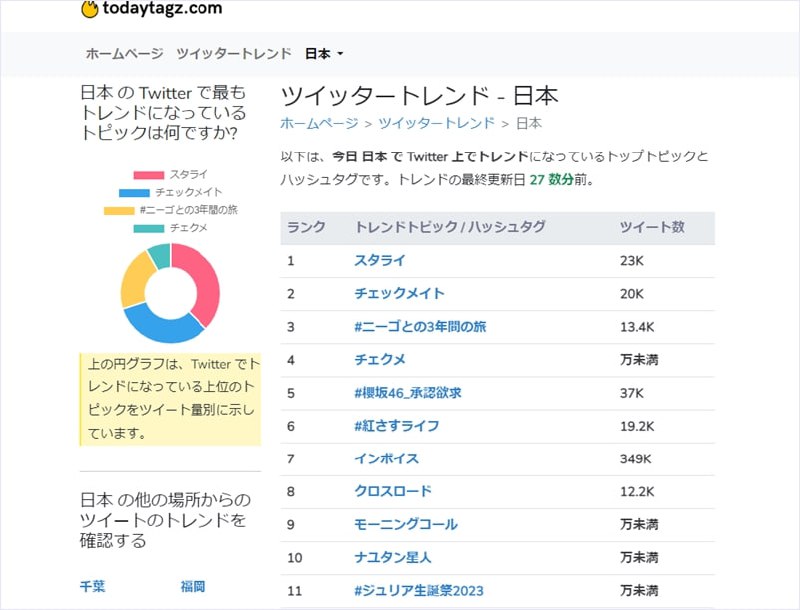Click the todaytagz flame logo icon

point(90,9)
